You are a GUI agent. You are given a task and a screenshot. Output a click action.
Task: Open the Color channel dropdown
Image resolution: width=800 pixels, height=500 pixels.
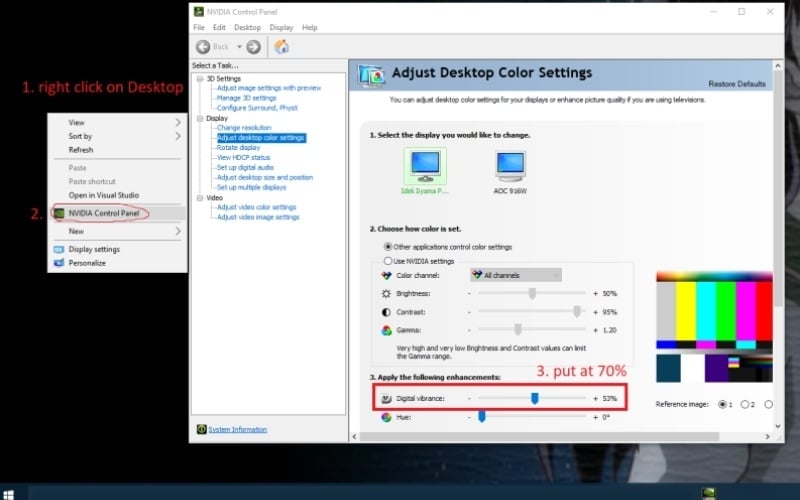pos(515,275)
